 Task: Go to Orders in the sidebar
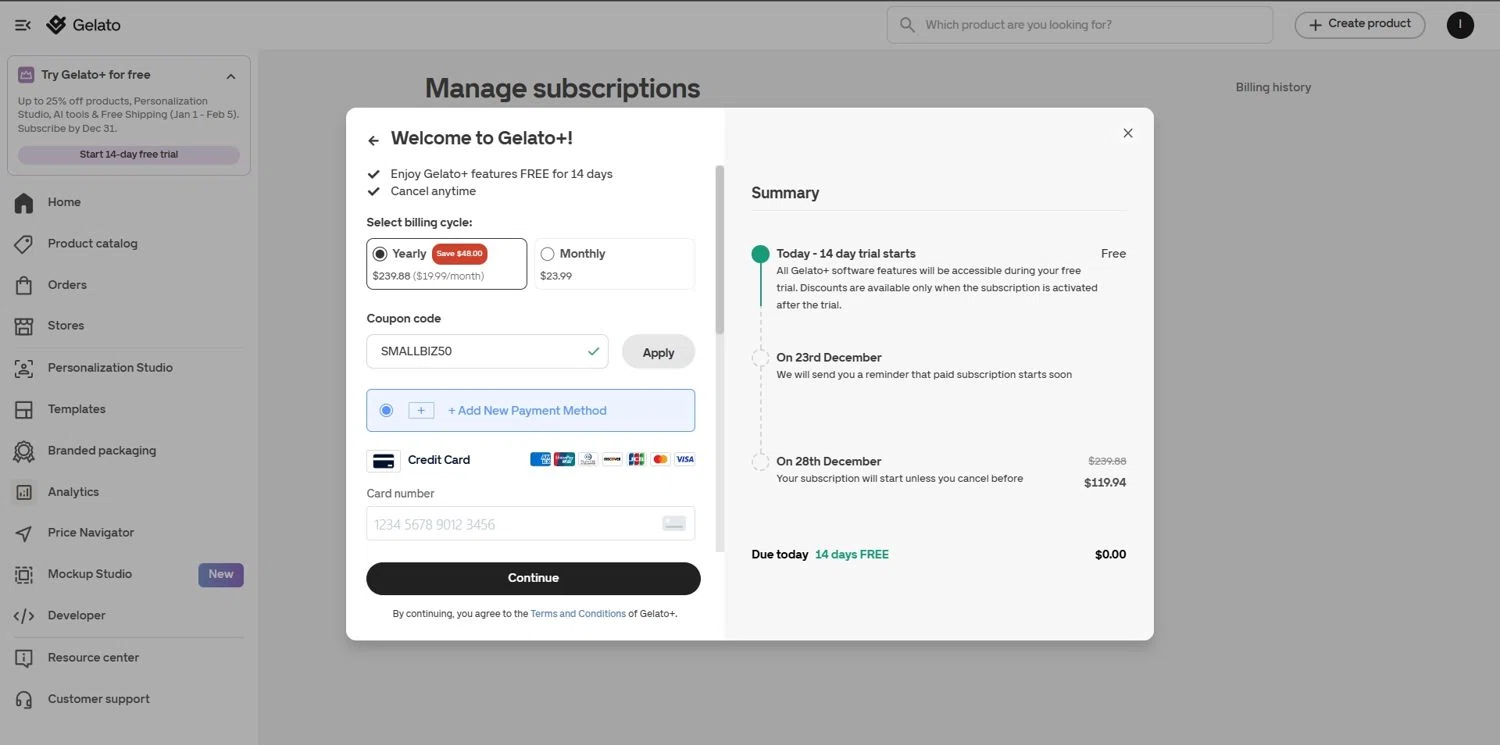coord(67,286)
